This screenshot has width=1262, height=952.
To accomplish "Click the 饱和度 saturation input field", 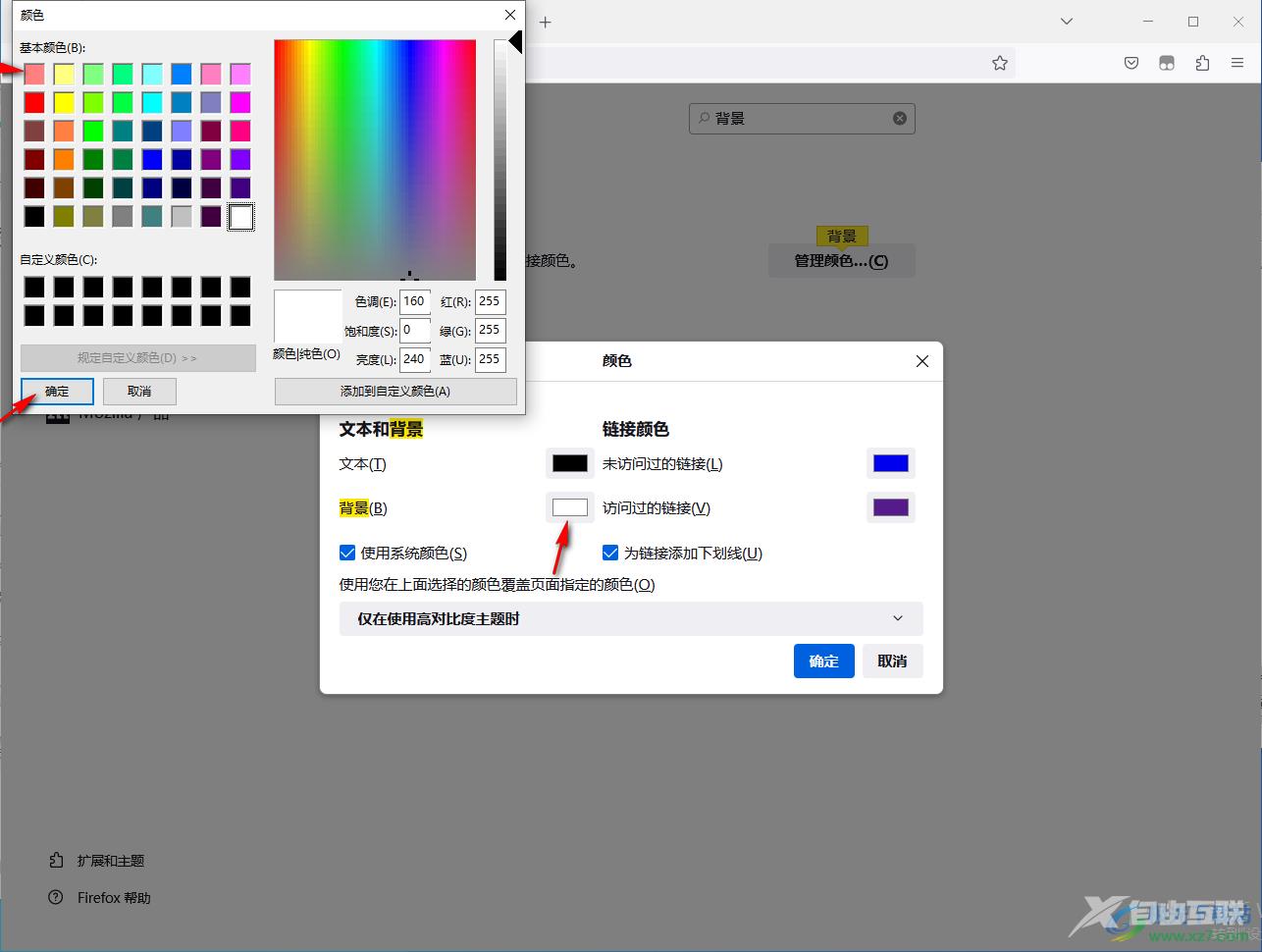I will 415,331.
